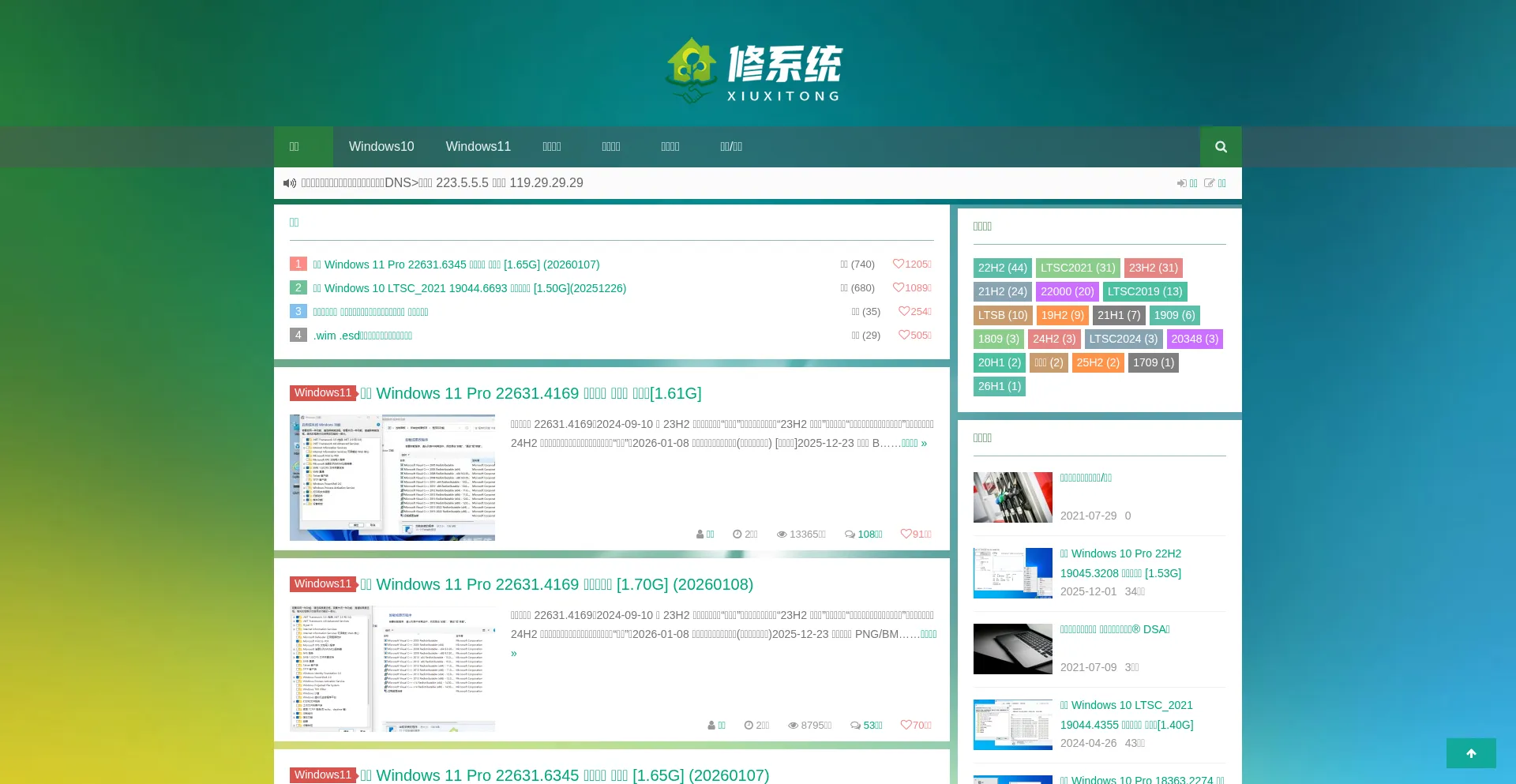Select the 22H2 (44) tag
Screen dimensions: 1516x784
(x=1002, y=268)
